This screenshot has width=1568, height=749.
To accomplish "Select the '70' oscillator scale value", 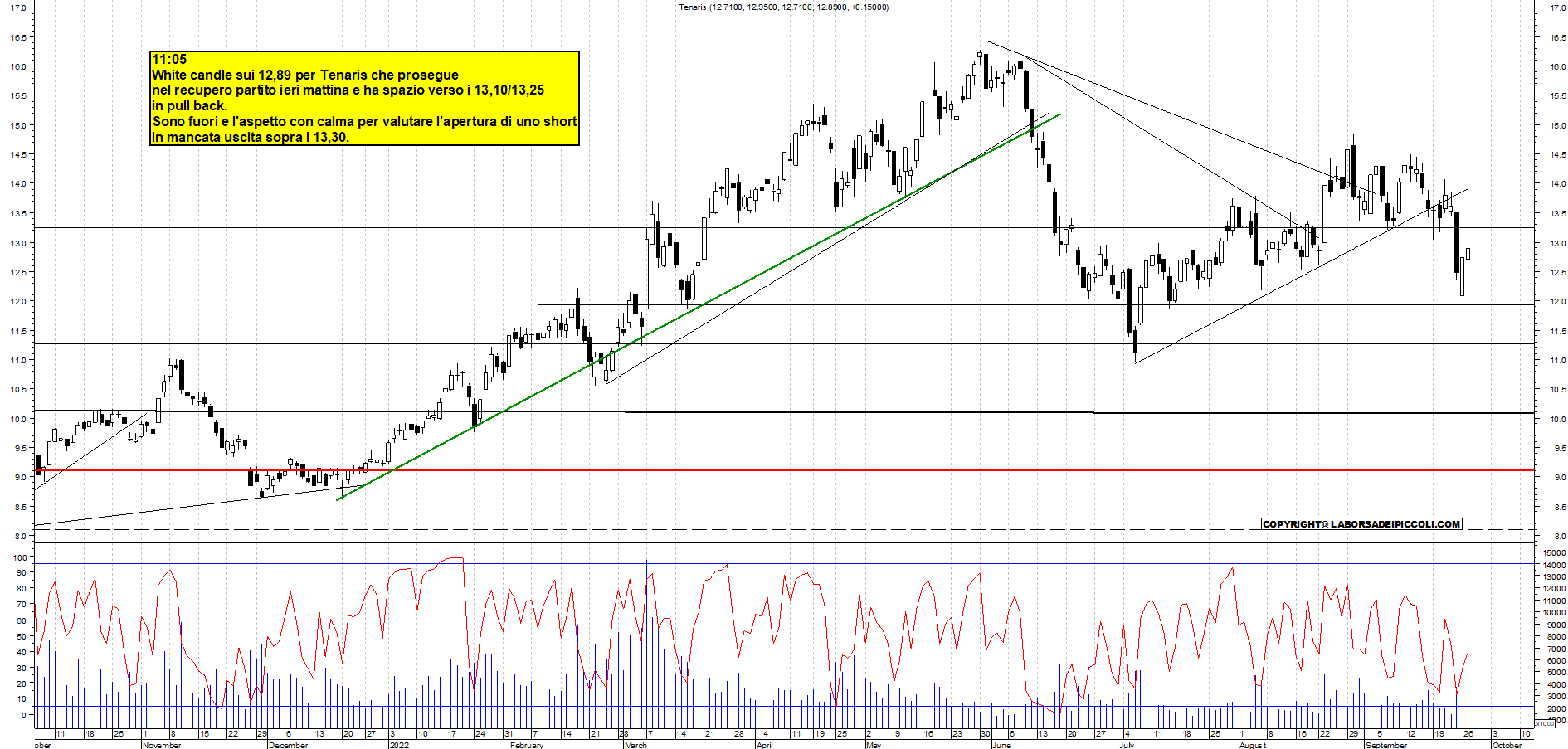I will pos(22,605).
